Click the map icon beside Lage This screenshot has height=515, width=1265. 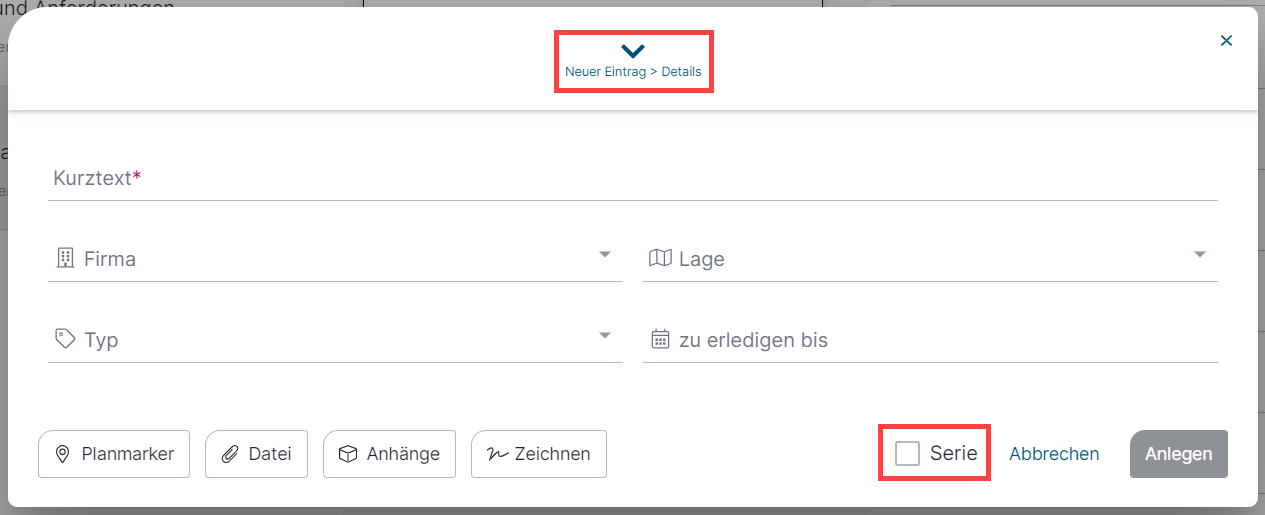(x=660, y=258)
